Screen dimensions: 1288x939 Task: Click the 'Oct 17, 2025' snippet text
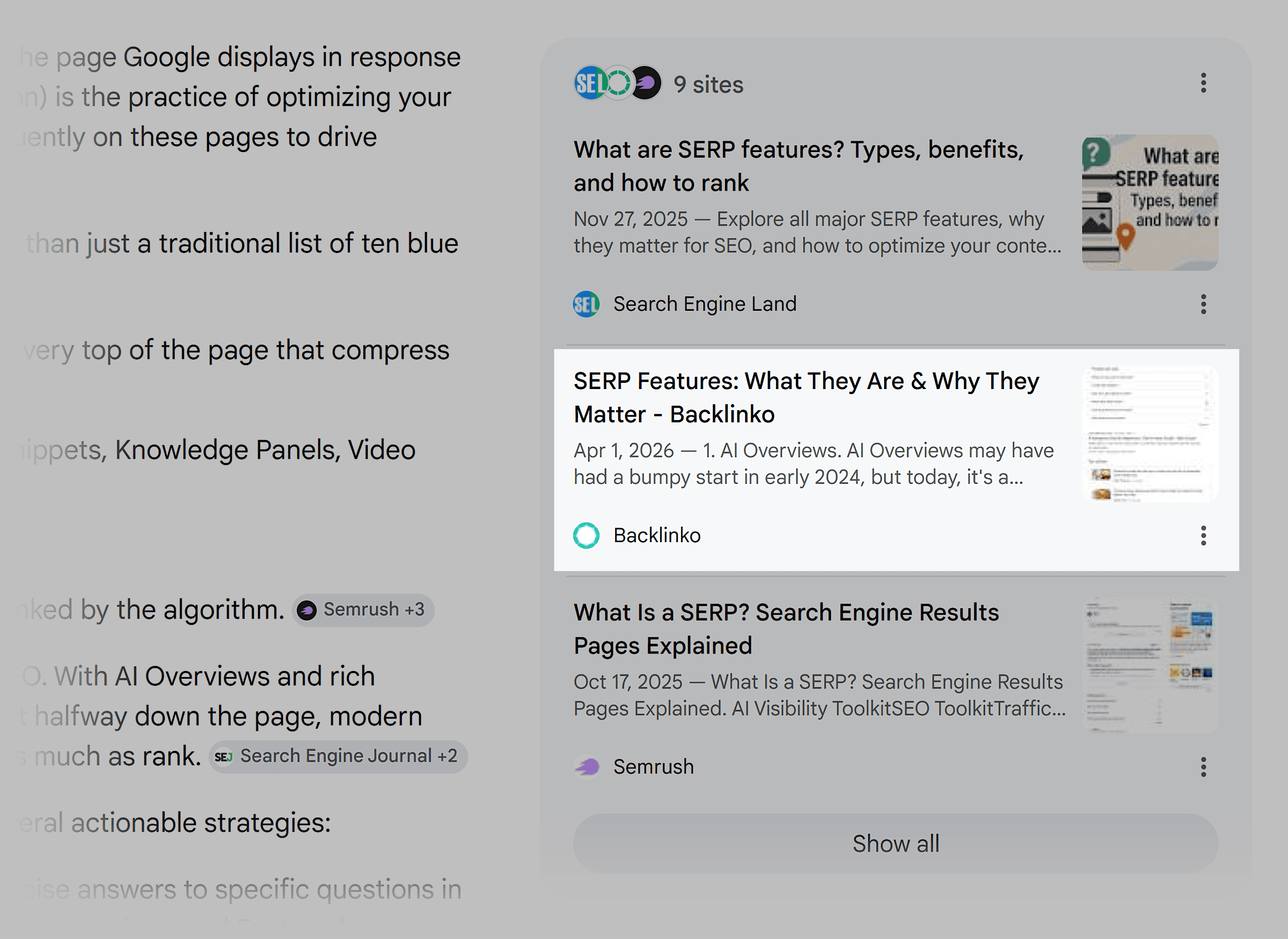pos(819,695)
